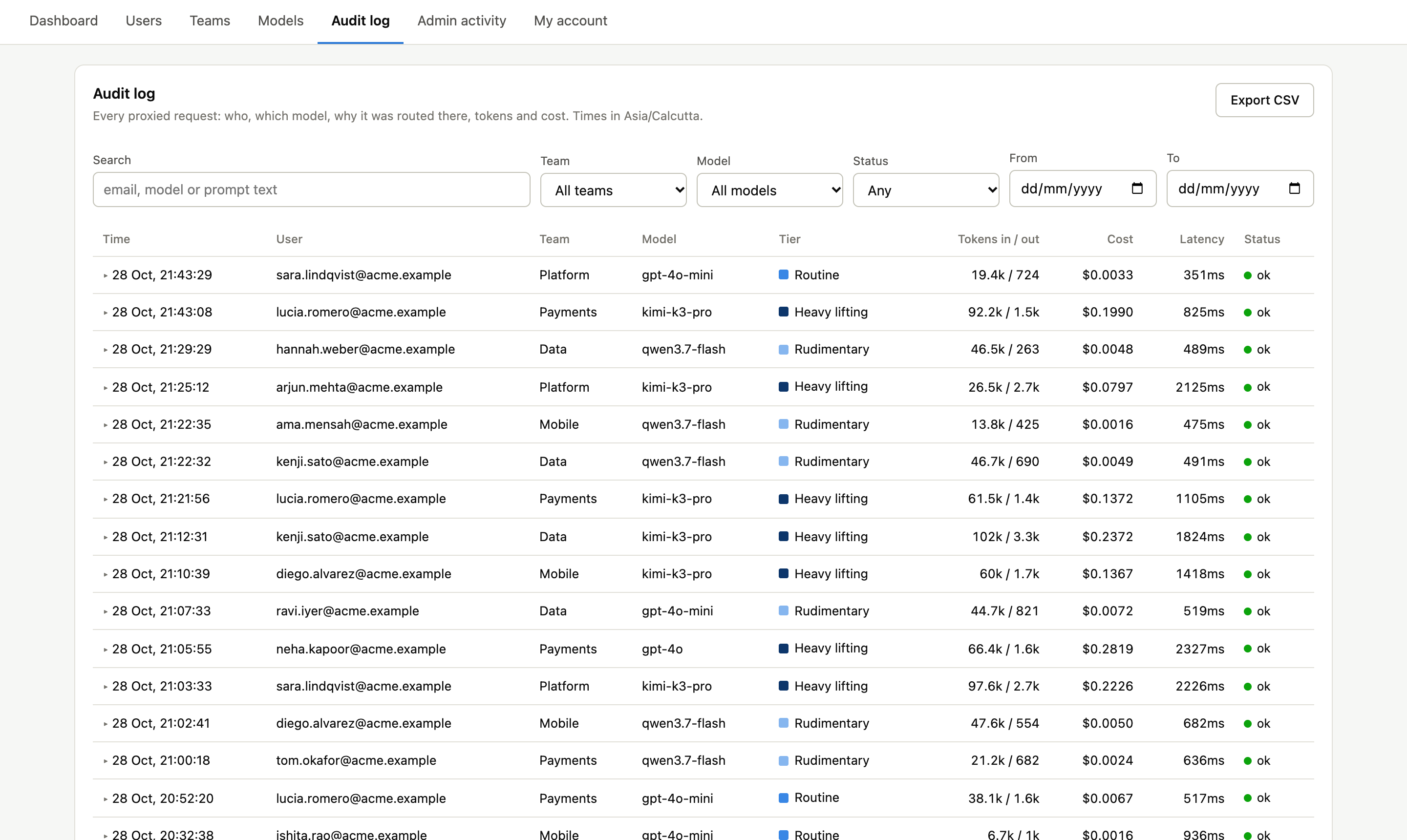Click the Latency column header

(1201, 239)
